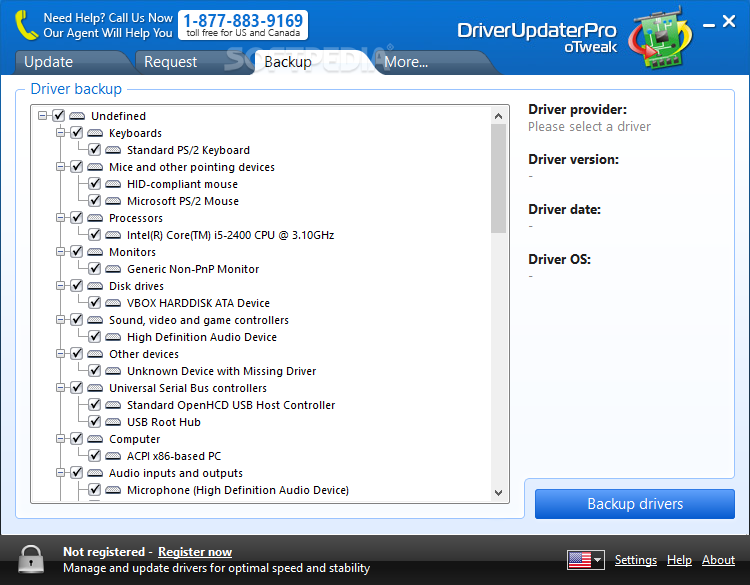Click the device icon beside USB Root Hub

click(x=113, y=422)
